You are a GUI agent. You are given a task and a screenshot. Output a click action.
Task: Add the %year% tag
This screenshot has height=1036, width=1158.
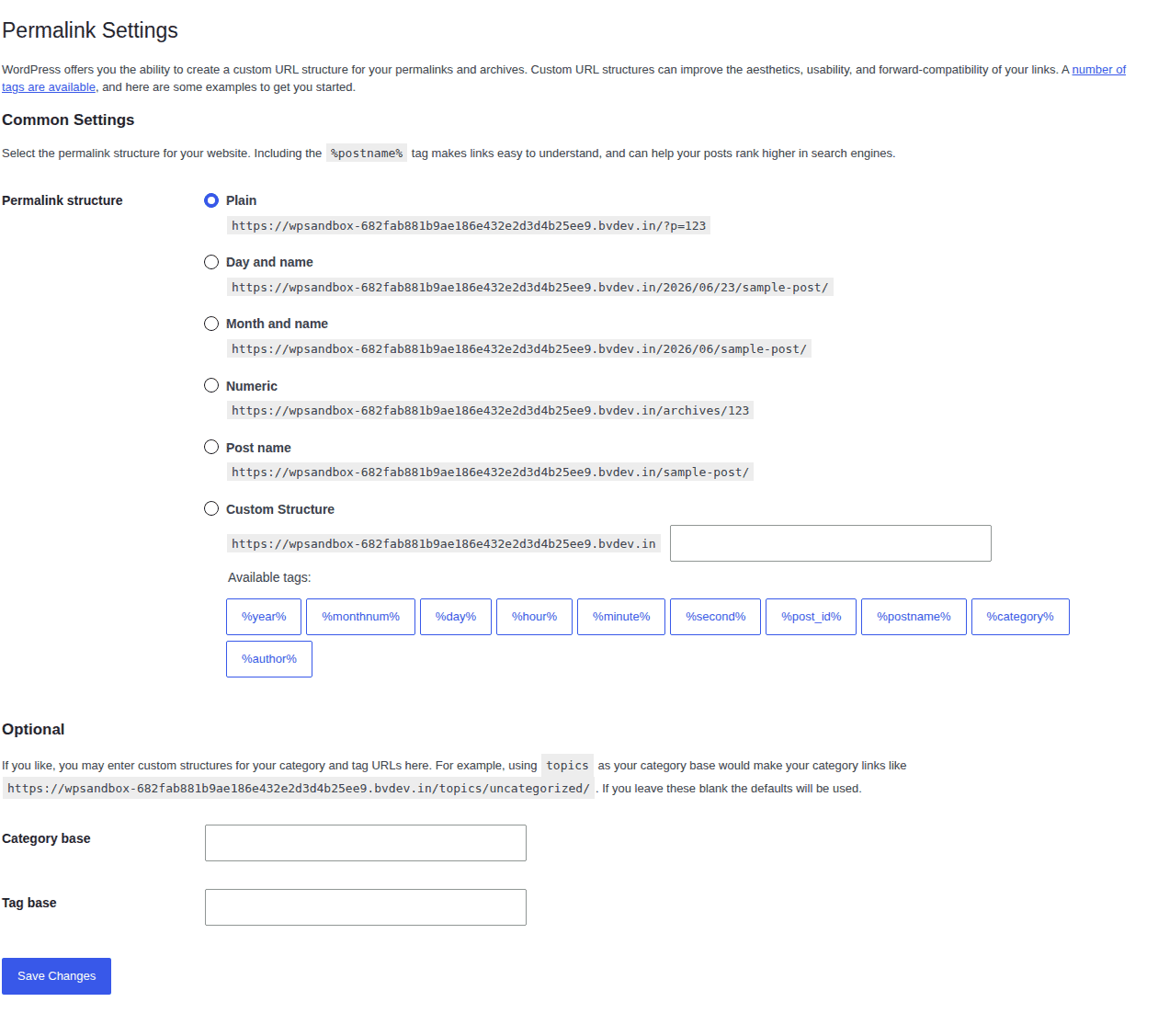tap(264, 617)
